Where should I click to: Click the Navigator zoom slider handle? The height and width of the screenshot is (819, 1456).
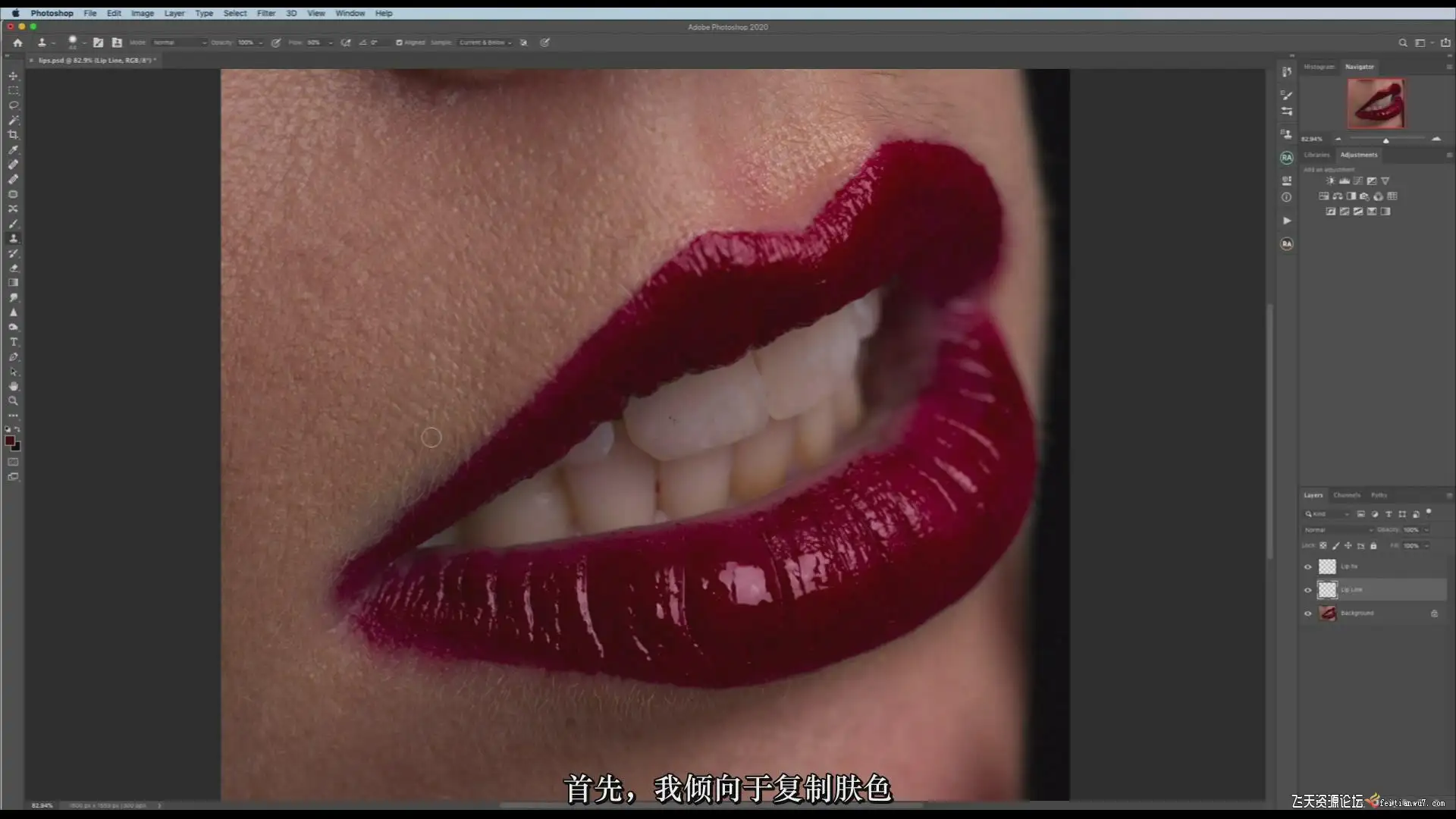(x=1385, y=140)
